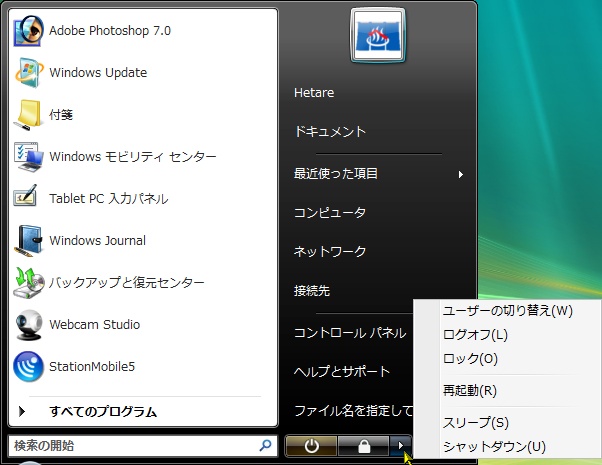Launch Windows Journal icon
This screenshot has width=602, height=465.
(x=28, y=241)
